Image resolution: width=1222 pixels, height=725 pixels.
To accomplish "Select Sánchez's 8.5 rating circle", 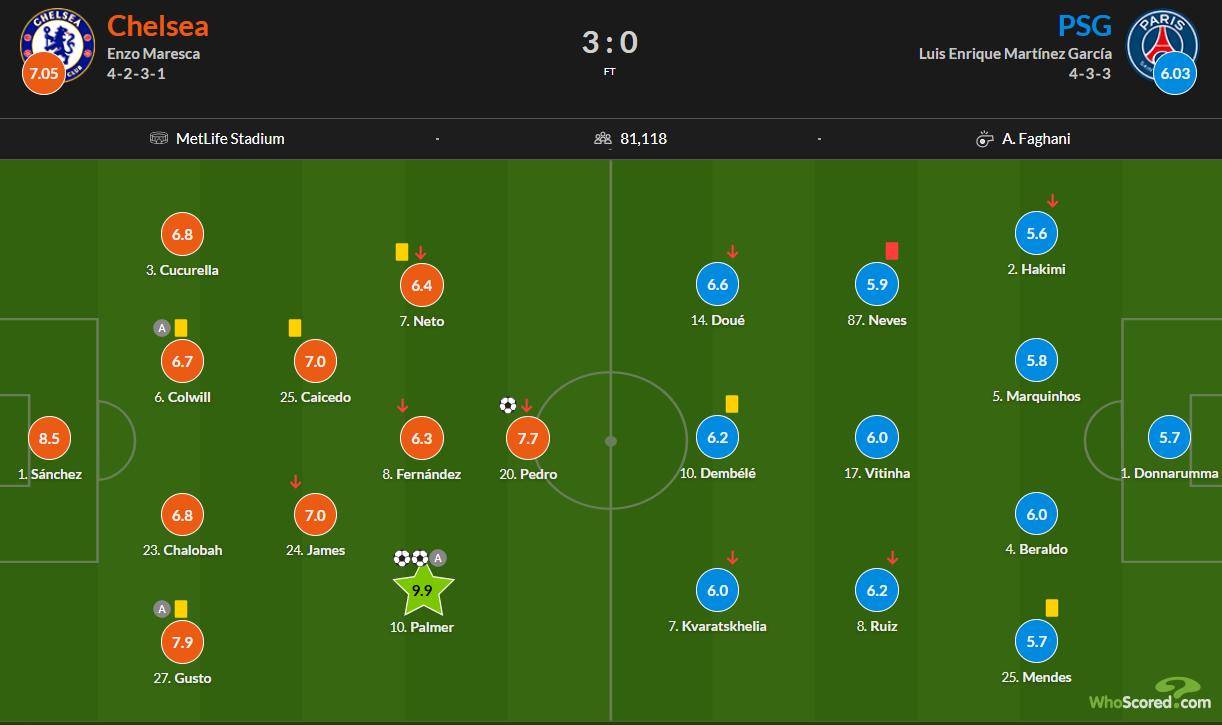I will point(49,438).
